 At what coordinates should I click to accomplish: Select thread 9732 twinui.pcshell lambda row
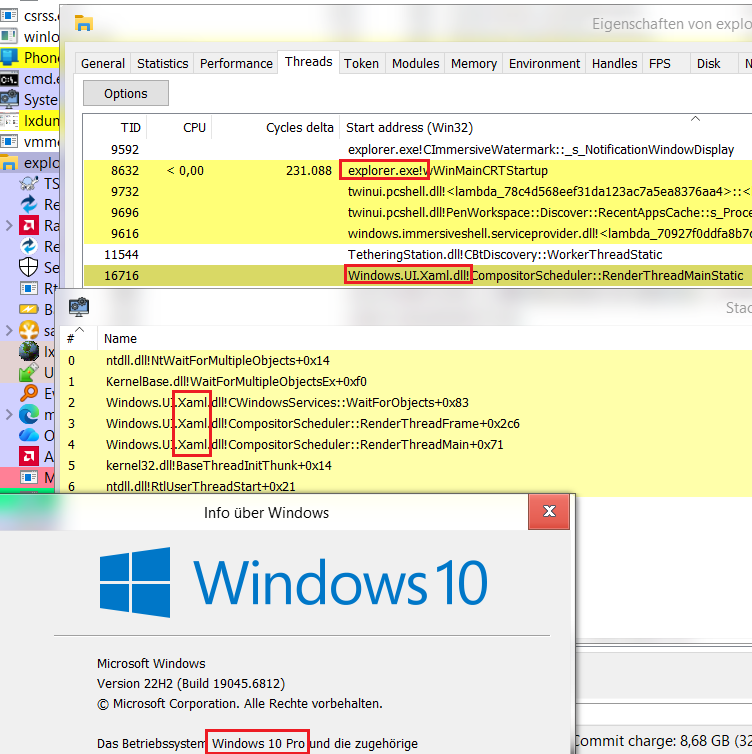click(x=418, y=191)
